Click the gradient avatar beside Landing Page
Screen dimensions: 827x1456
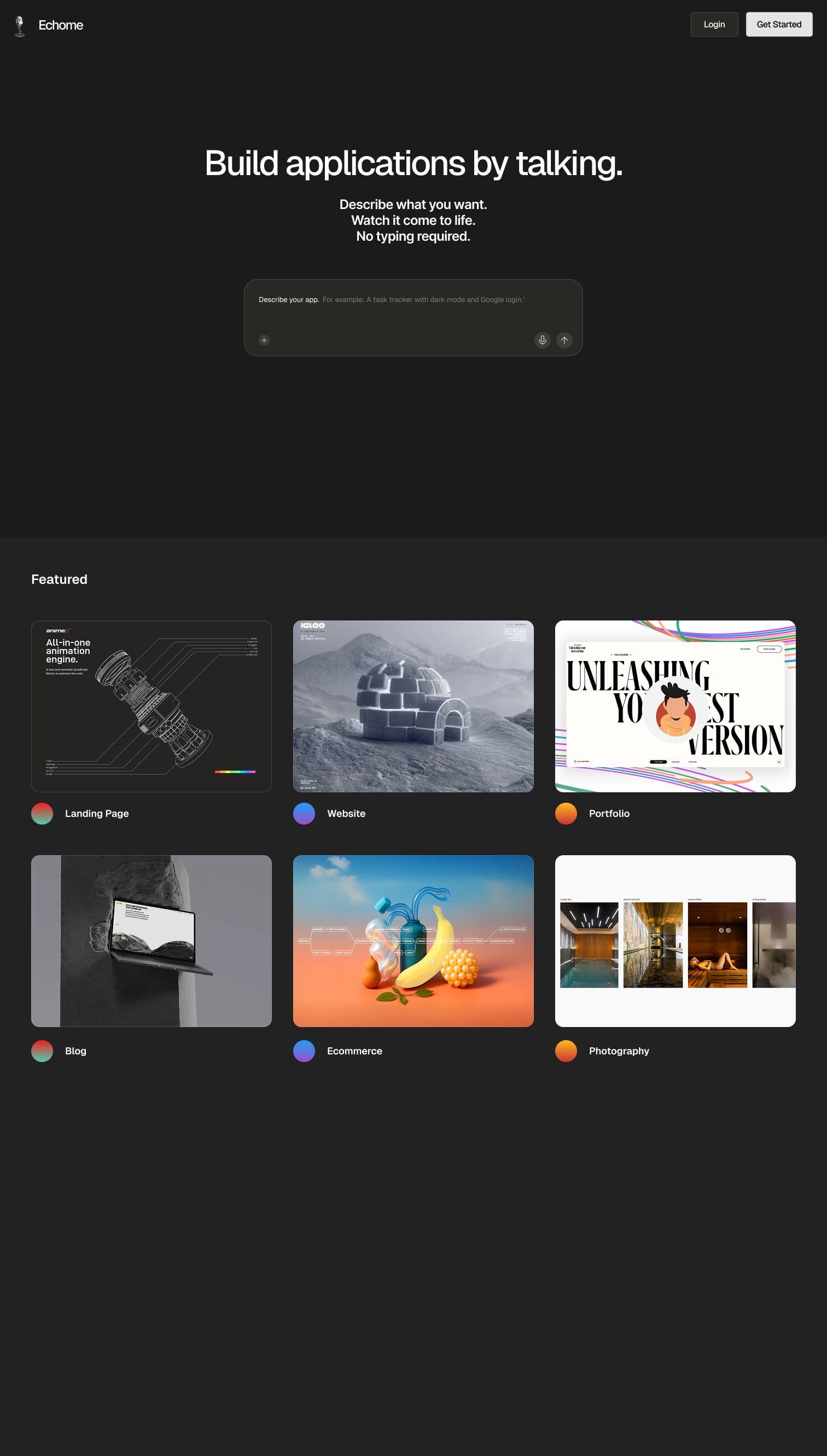(x=42, y=814)
